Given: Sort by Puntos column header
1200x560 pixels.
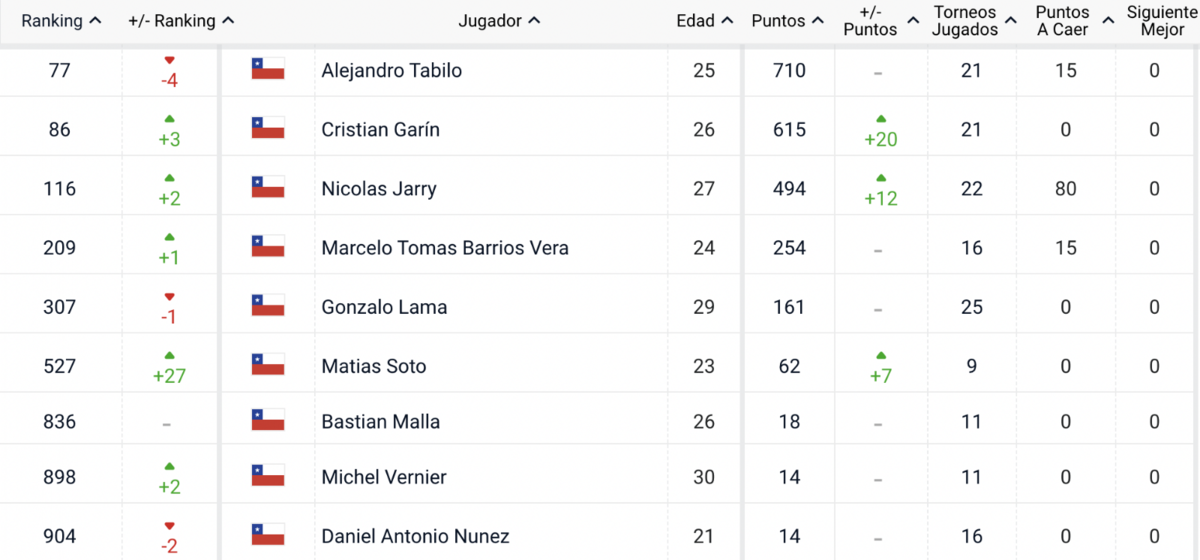Looking at the screenshot, I should click(788, 20).
